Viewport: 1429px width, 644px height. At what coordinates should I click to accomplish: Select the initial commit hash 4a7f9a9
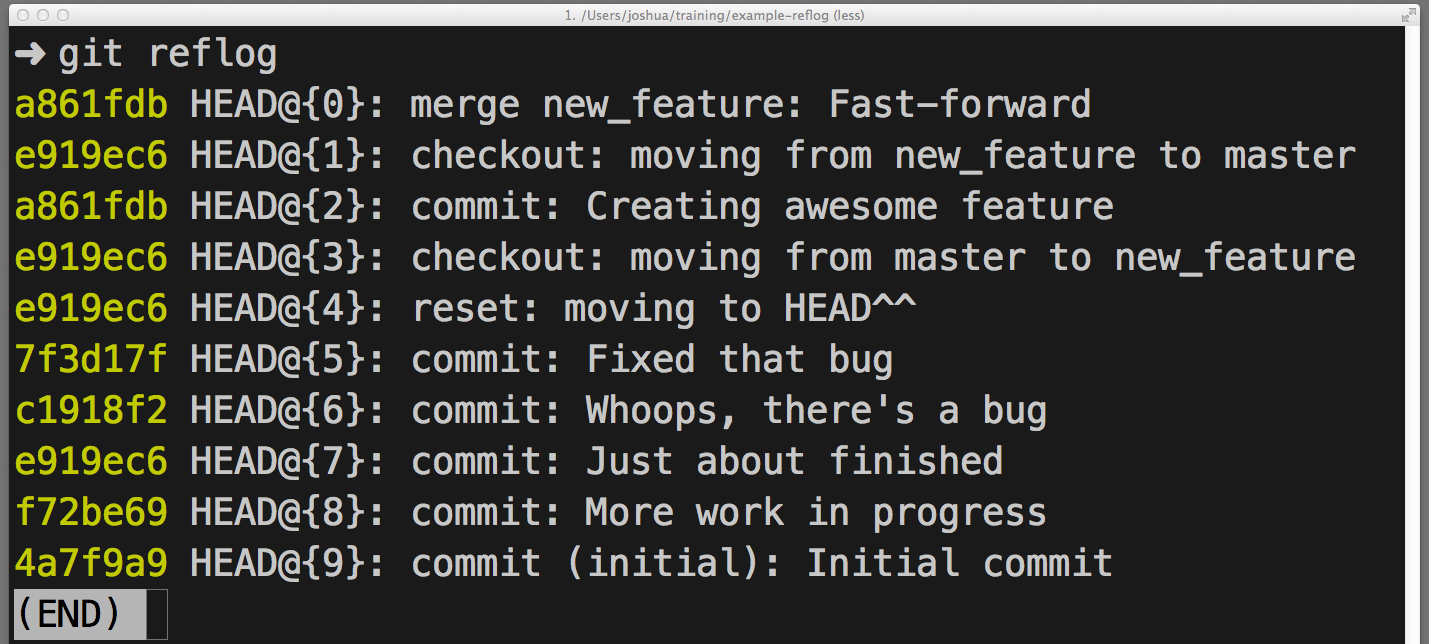pyautogui.click(x=91, y=562)
